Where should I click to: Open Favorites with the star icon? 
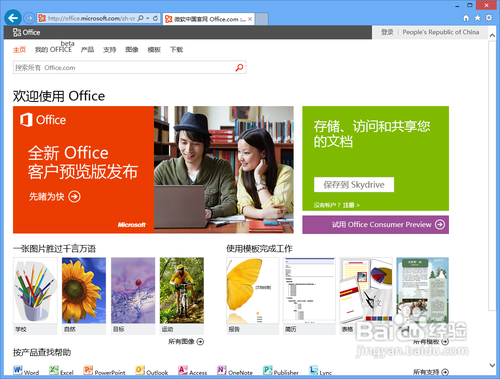(477, 18)
